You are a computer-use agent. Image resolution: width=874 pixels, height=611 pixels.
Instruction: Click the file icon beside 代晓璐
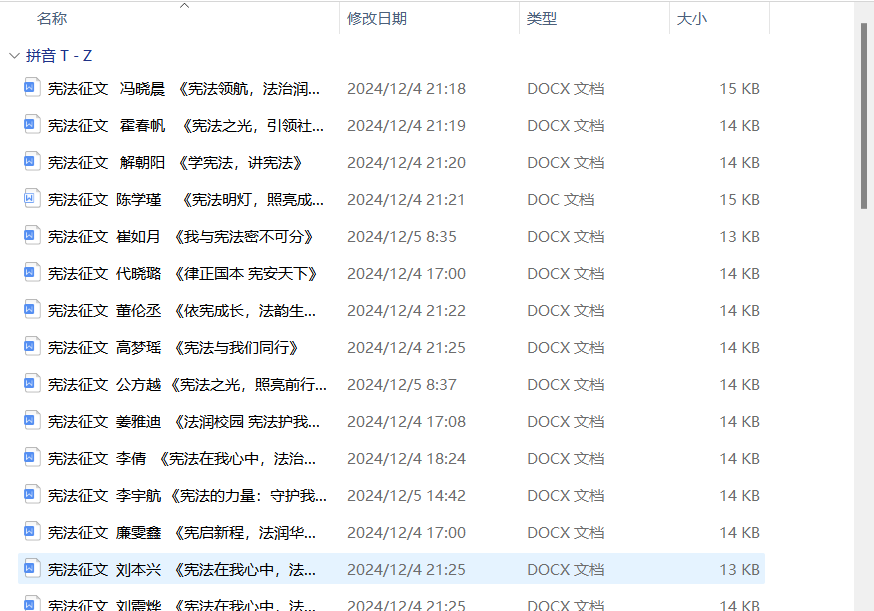tap(31, 273)
